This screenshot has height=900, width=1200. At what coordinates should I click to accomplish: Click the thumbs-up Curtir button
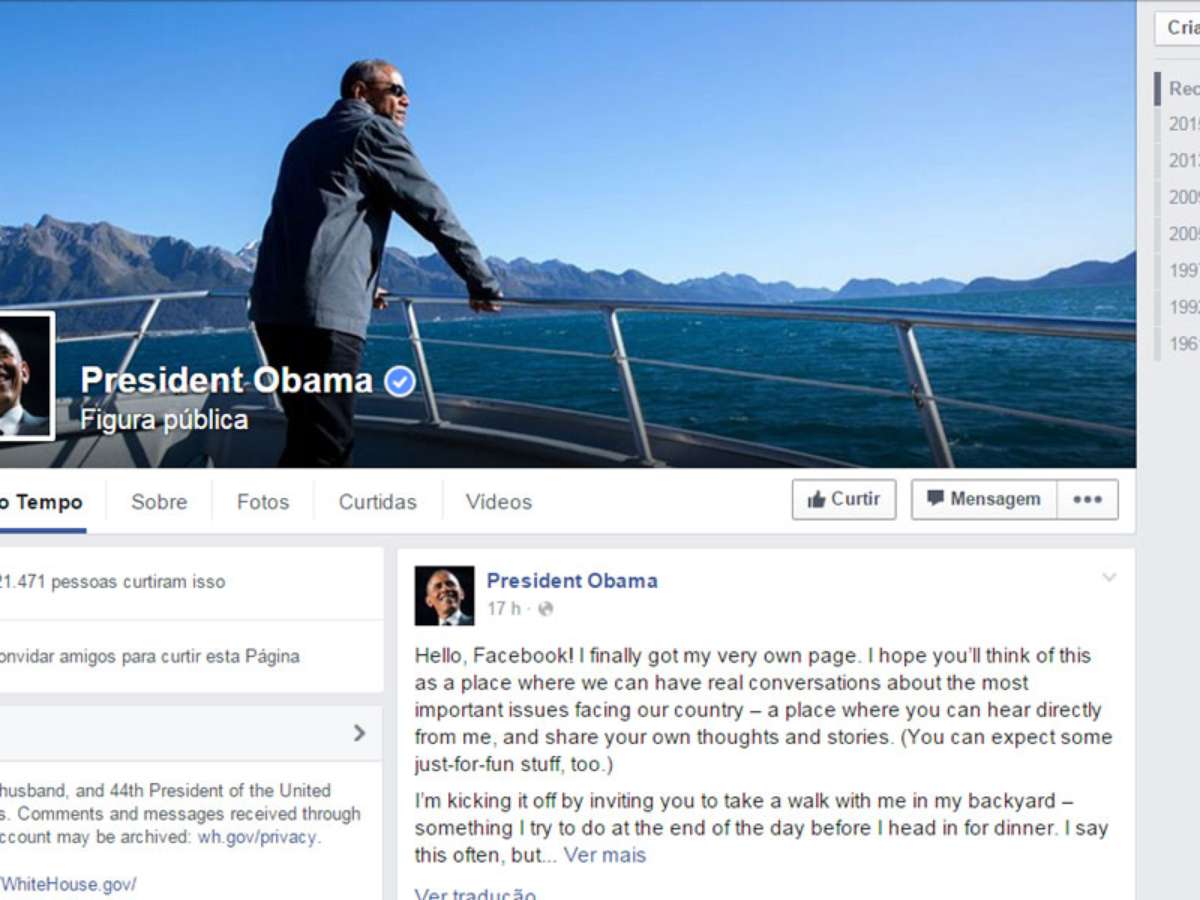tap(844, 499)
